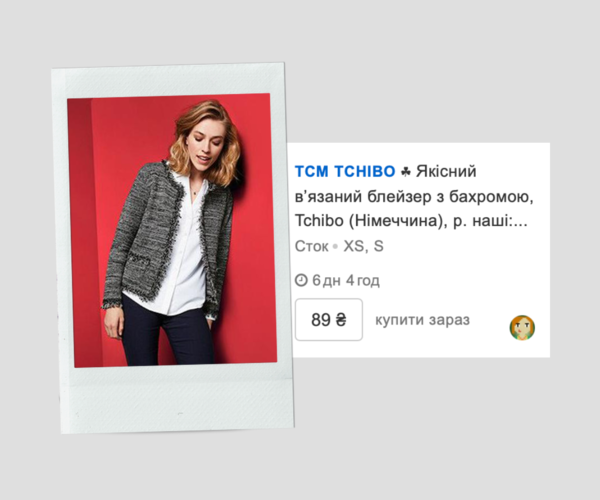
Task: Click the bullet dot between Сток and sizes
Action: (336, 247)
